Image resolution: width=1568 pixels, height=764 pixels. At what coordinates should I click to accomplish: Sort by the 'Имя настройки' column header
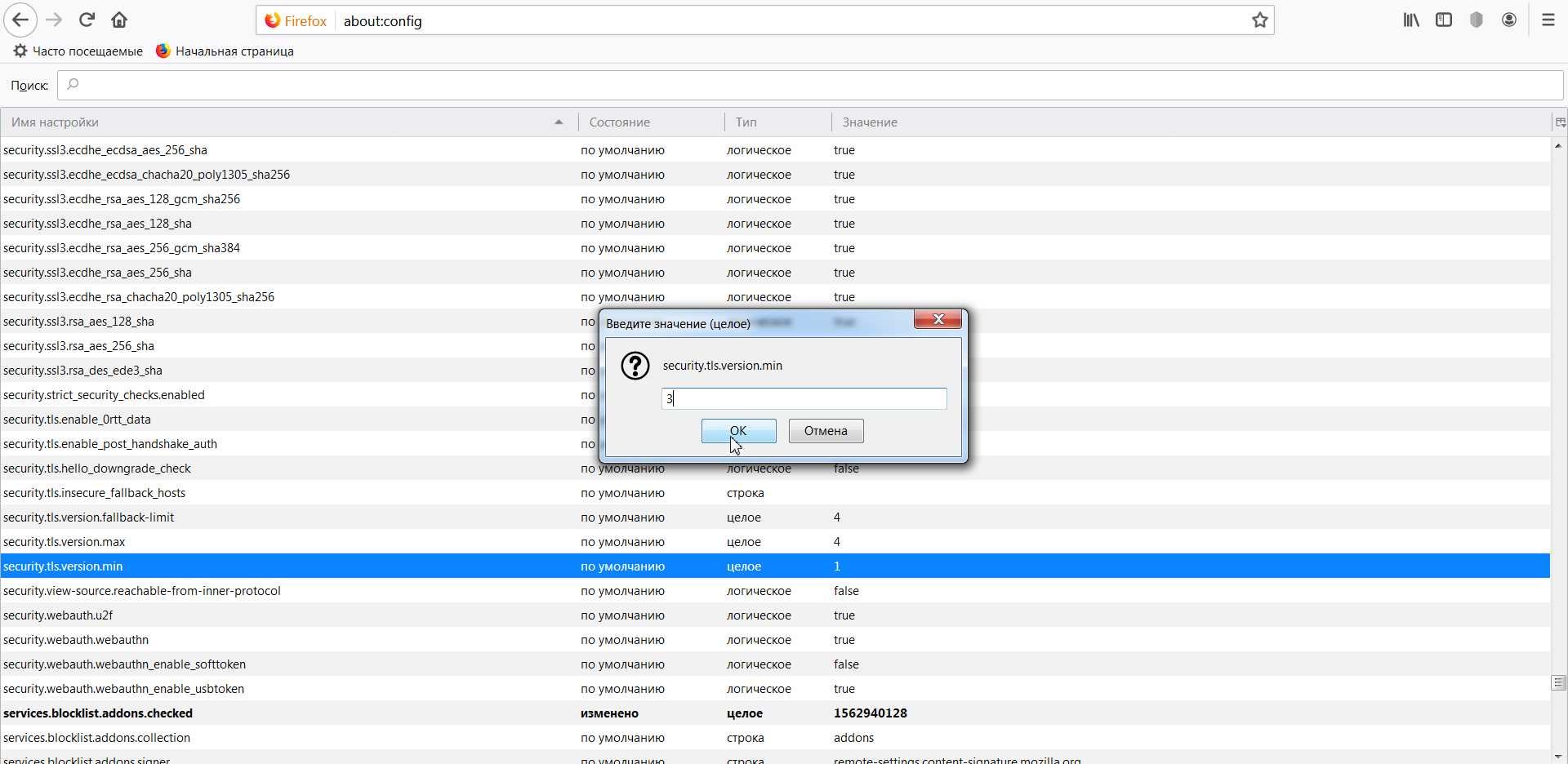pos(286,122)
